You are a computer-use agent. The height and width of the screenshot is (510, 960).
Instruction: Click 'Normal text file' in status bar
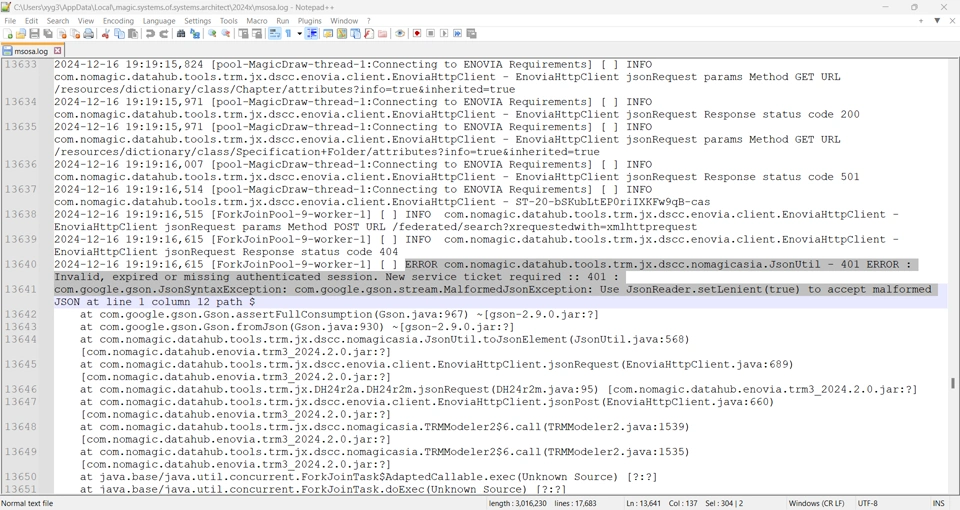[x=28, y=503]
